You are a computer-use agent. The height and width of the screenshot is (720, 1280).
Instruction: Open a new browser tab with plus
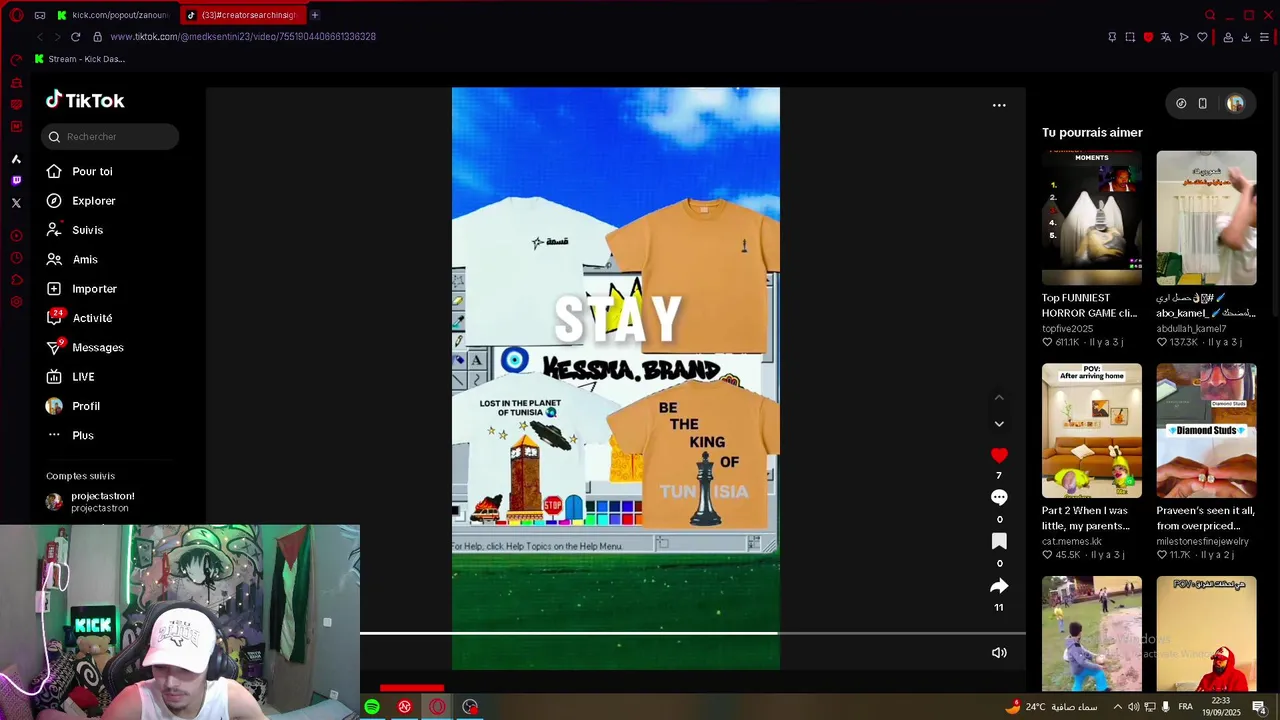click(314, 15)
